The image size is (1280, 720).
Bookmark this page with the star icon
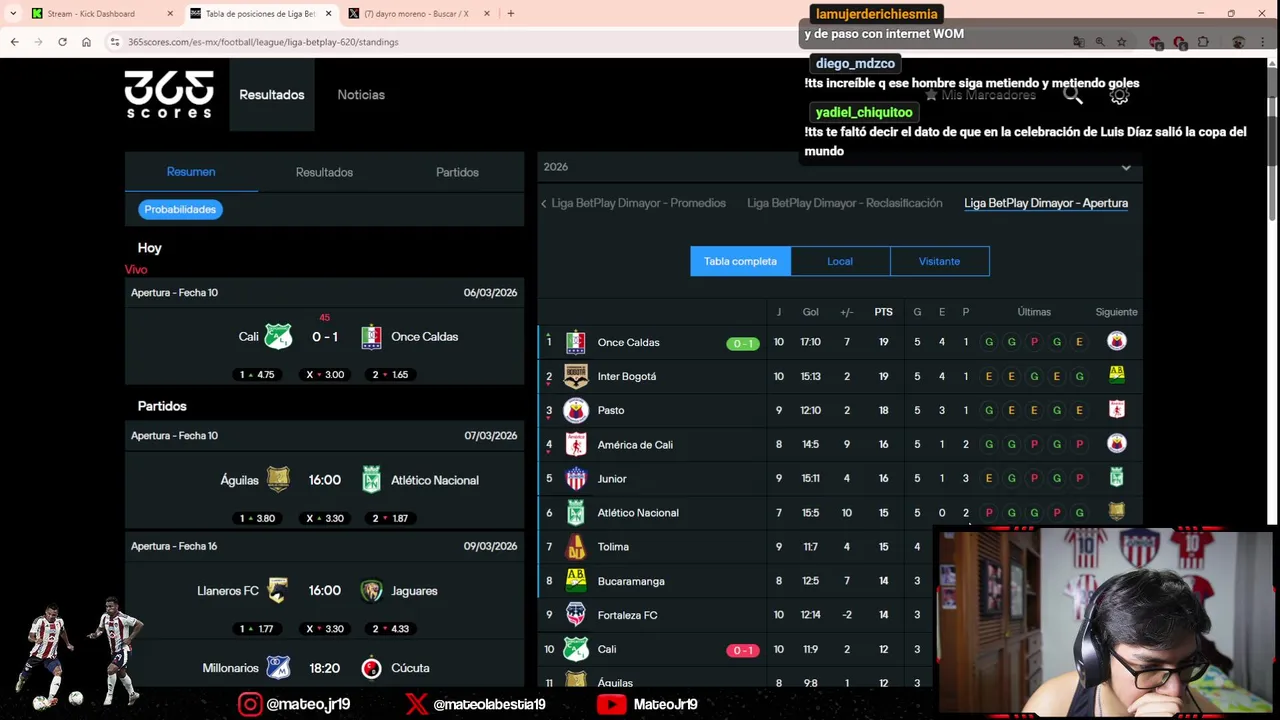1121,42
